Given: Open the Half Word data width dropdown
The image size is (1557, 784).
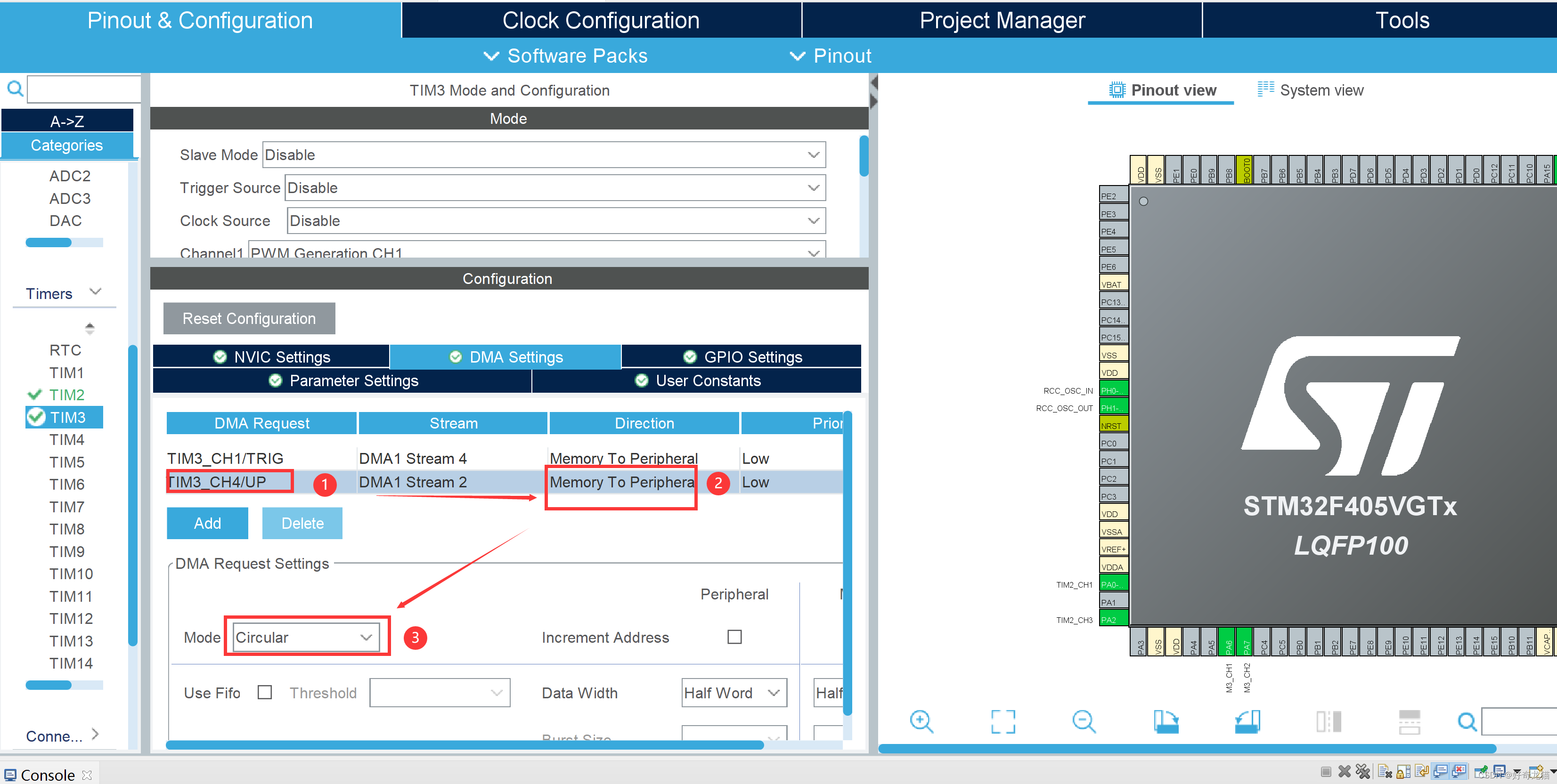Looking at the screenshot, I should coord(733,693).
